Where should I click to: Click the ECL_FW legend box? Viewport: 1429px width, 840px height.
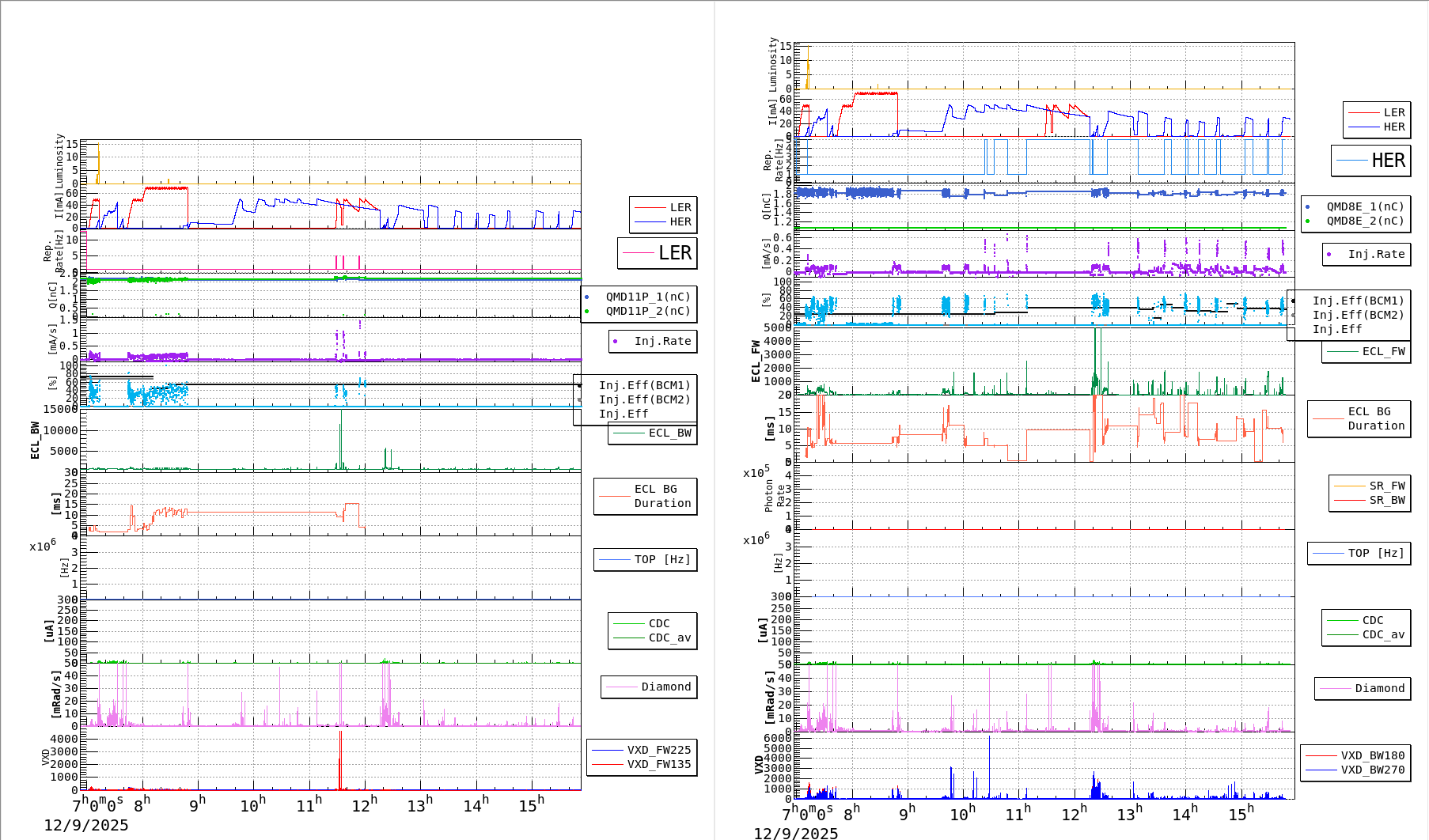(1366, 351)
